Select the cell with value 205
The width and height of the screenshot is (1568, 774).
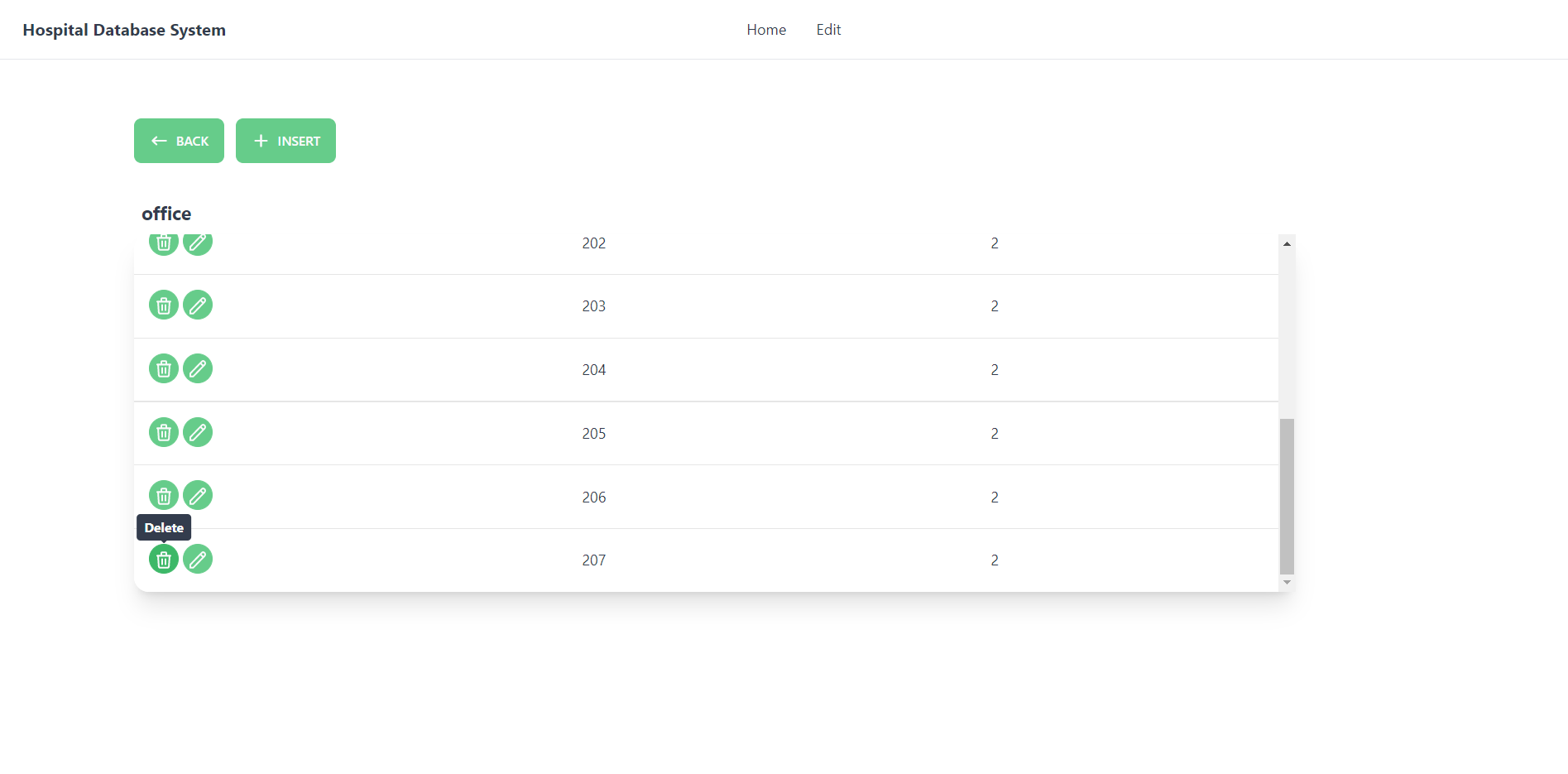(x=594, y=434)
